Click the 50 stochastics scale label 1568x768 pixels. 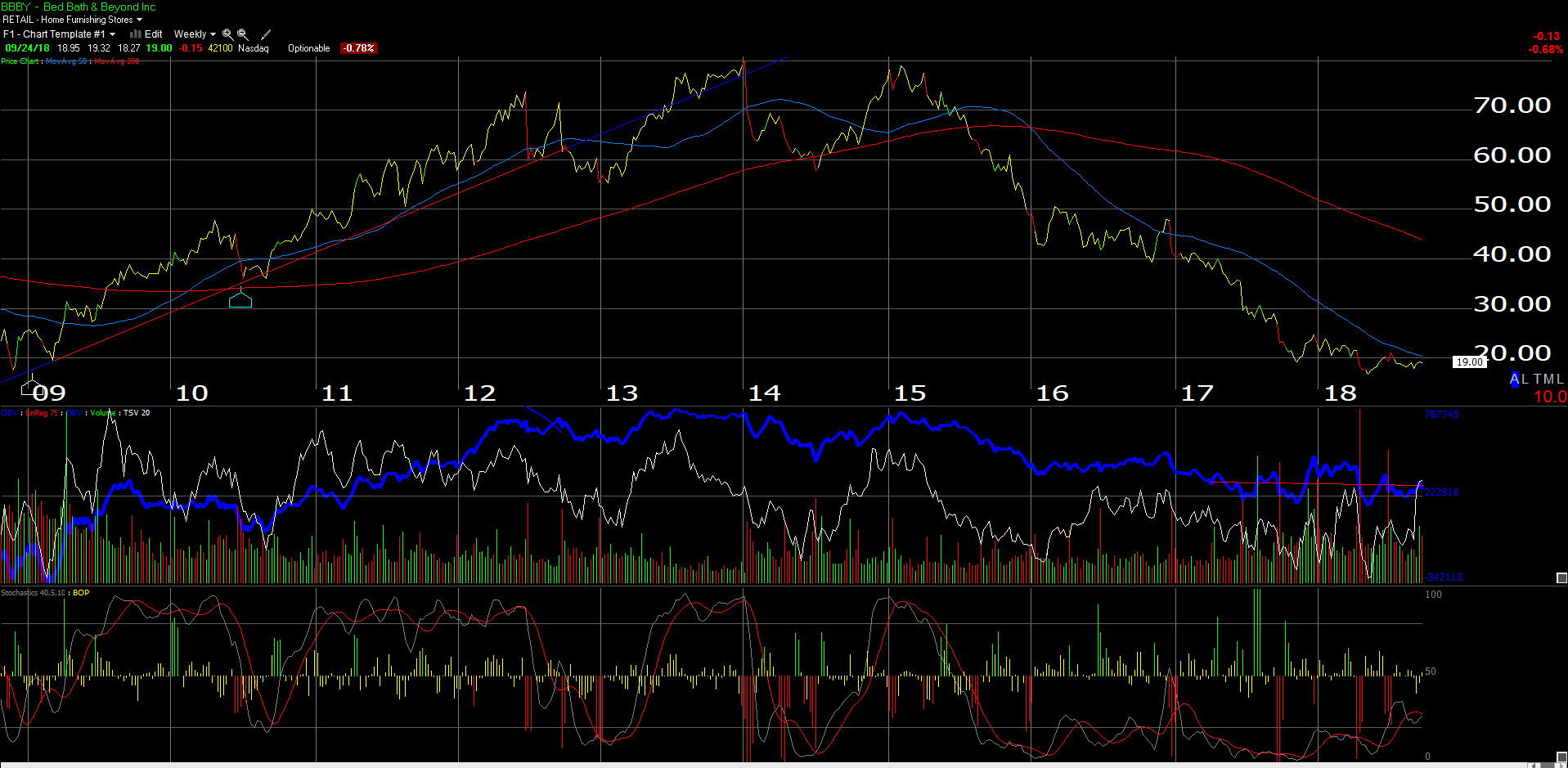[x=1431, y=671]
